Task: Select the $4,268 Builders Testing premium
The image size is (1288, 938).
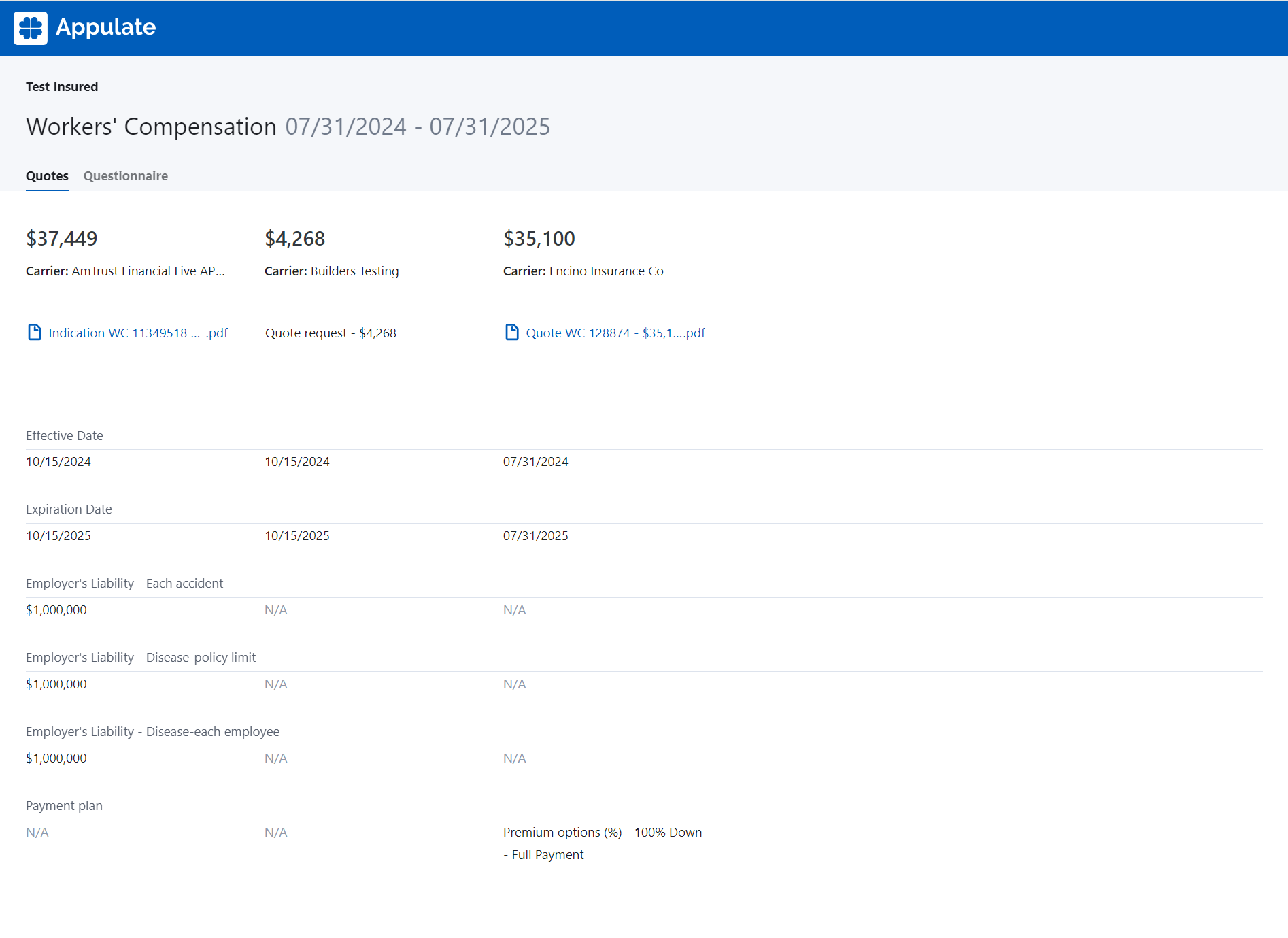Action: [x=294, y=239]
